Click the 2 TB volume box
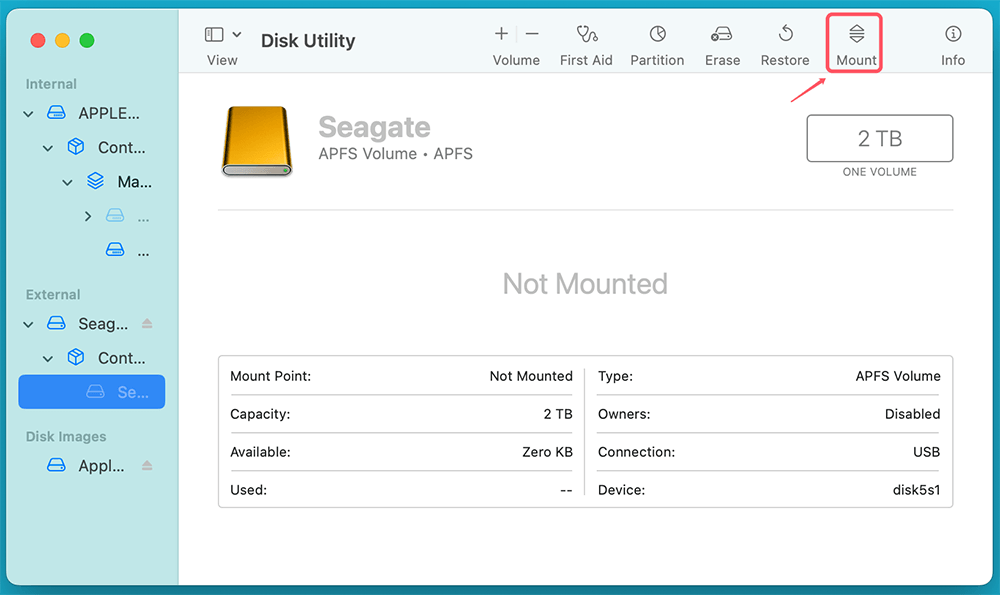 click(879, 138)
